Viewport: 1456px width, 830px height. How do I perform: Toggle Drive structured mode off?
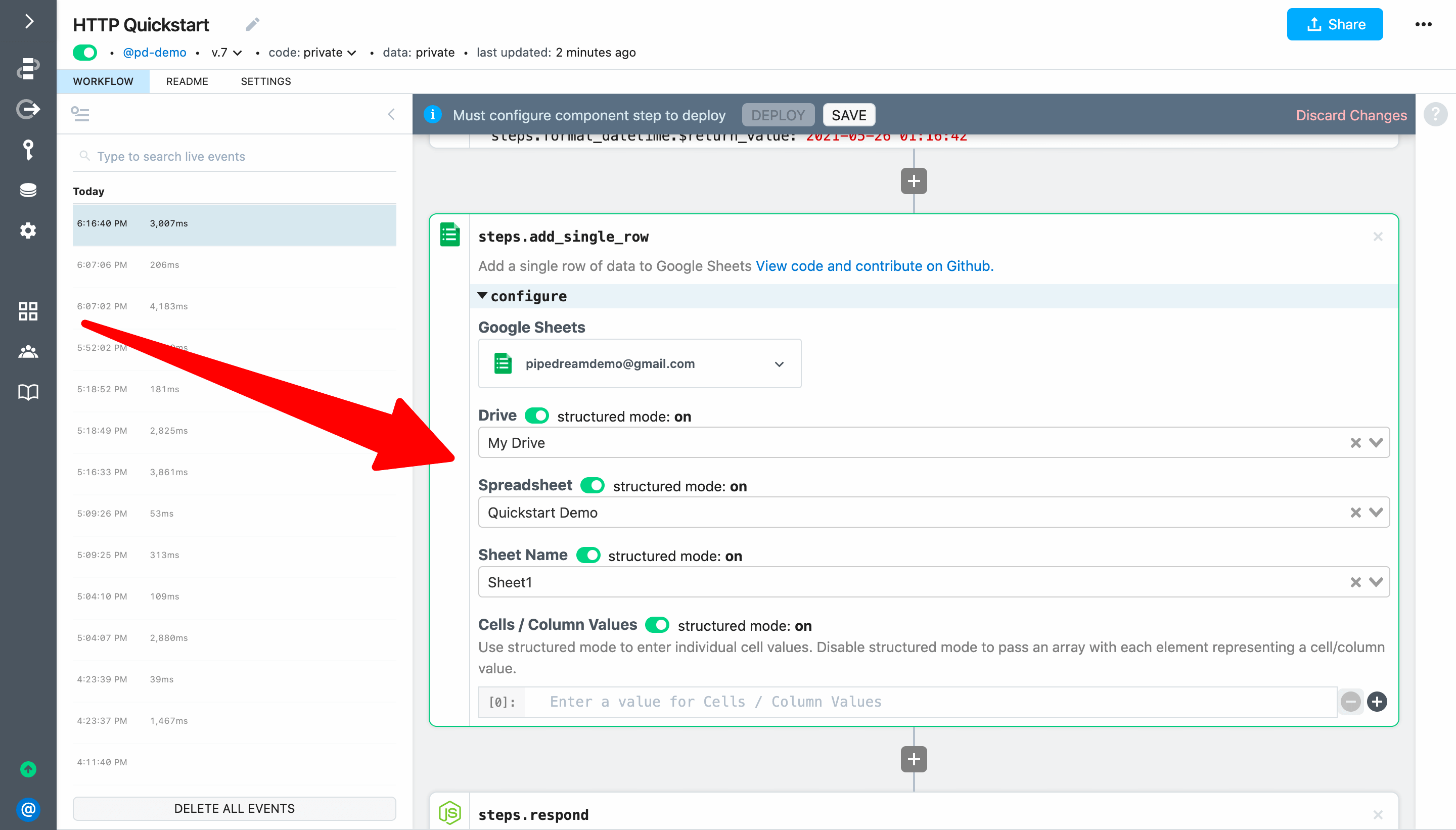pos(536,416)
